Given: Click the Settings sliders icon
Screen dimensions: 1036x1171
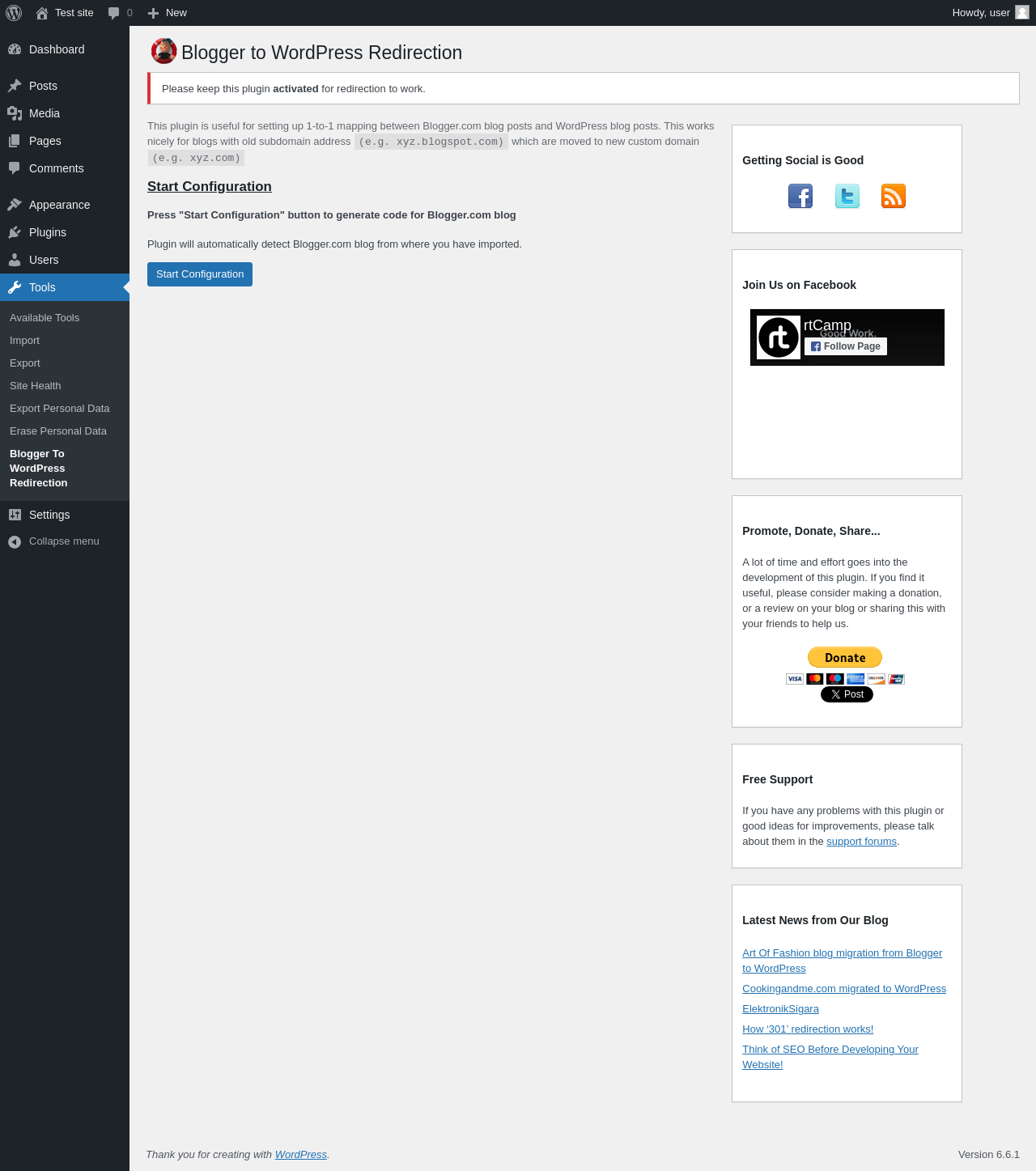Looking at the screenshot, I should [x=15, y=515].
